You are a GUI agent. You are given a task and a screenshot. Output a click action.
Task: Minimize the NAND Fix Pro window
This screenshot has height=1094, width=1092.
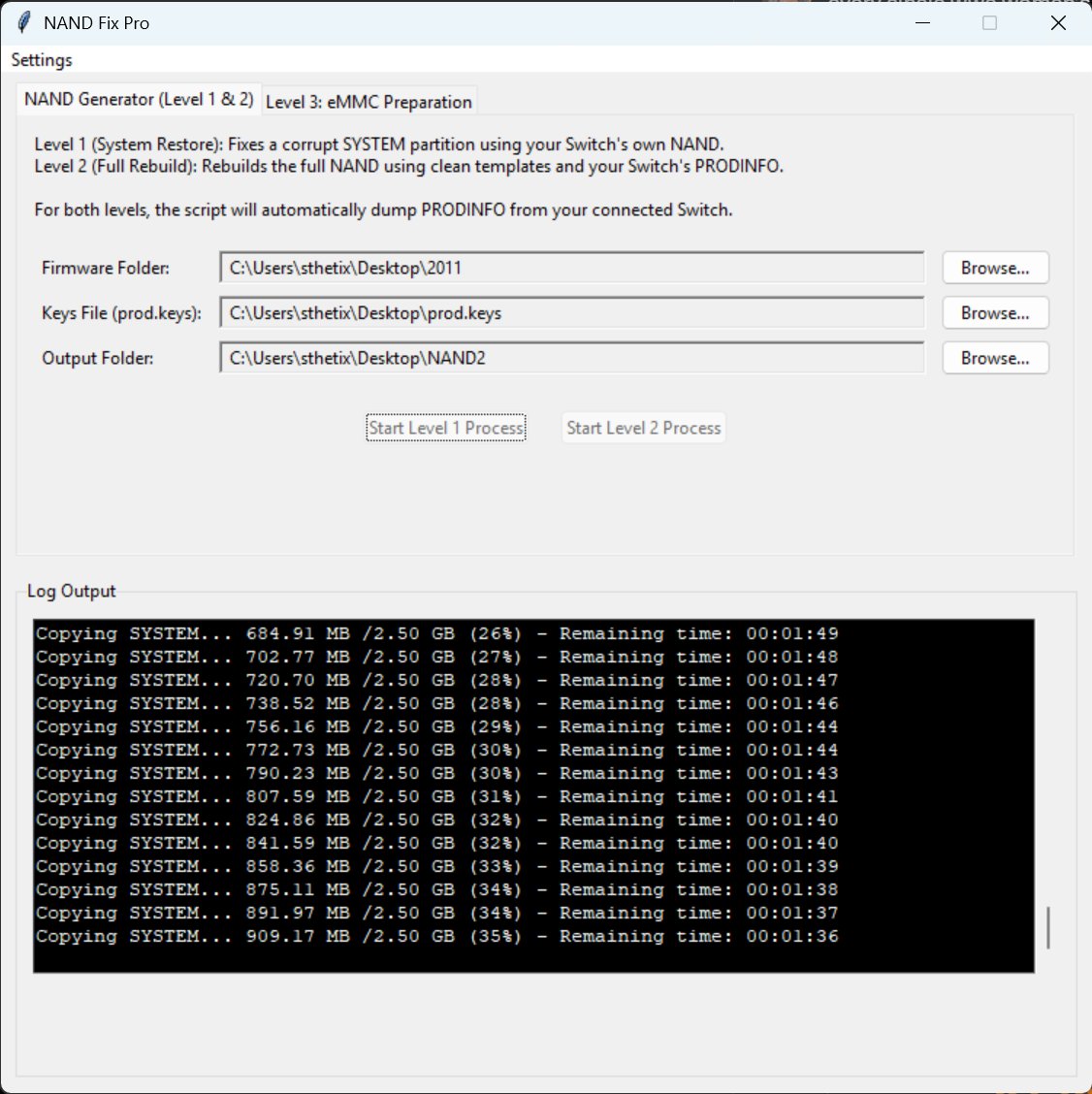(922, 23)
